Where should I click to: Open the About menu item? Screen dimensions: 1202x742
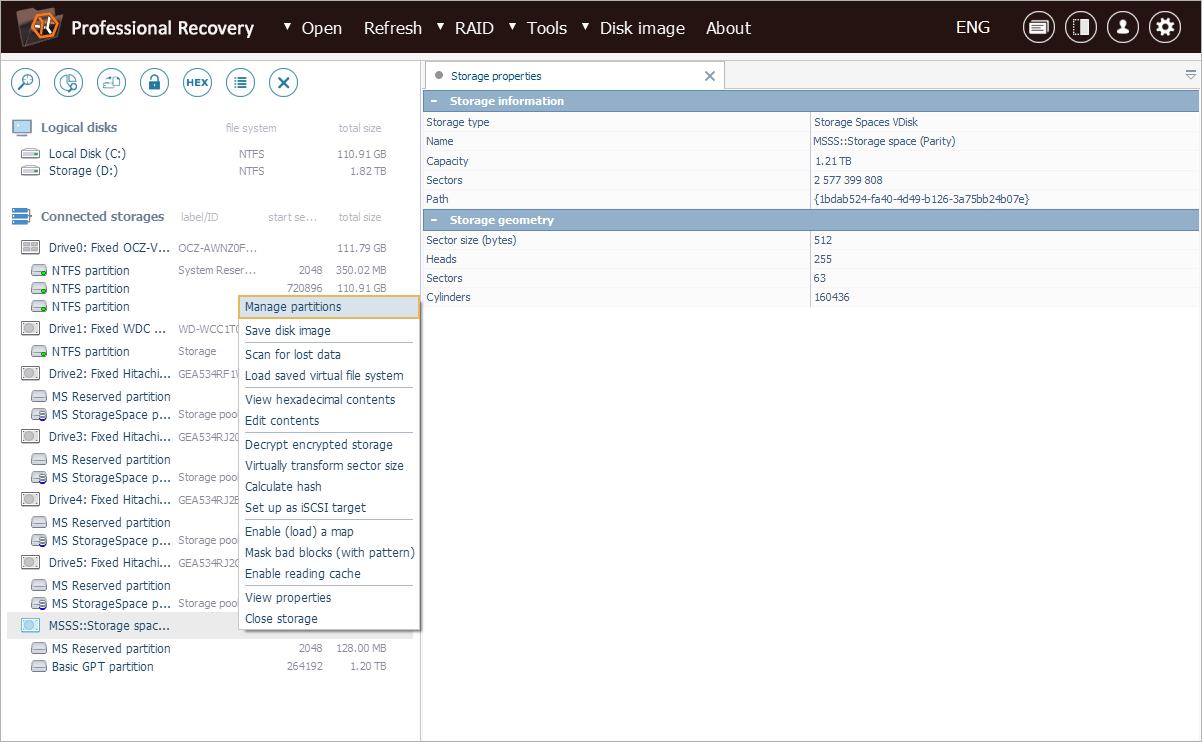tap(728, 28)
